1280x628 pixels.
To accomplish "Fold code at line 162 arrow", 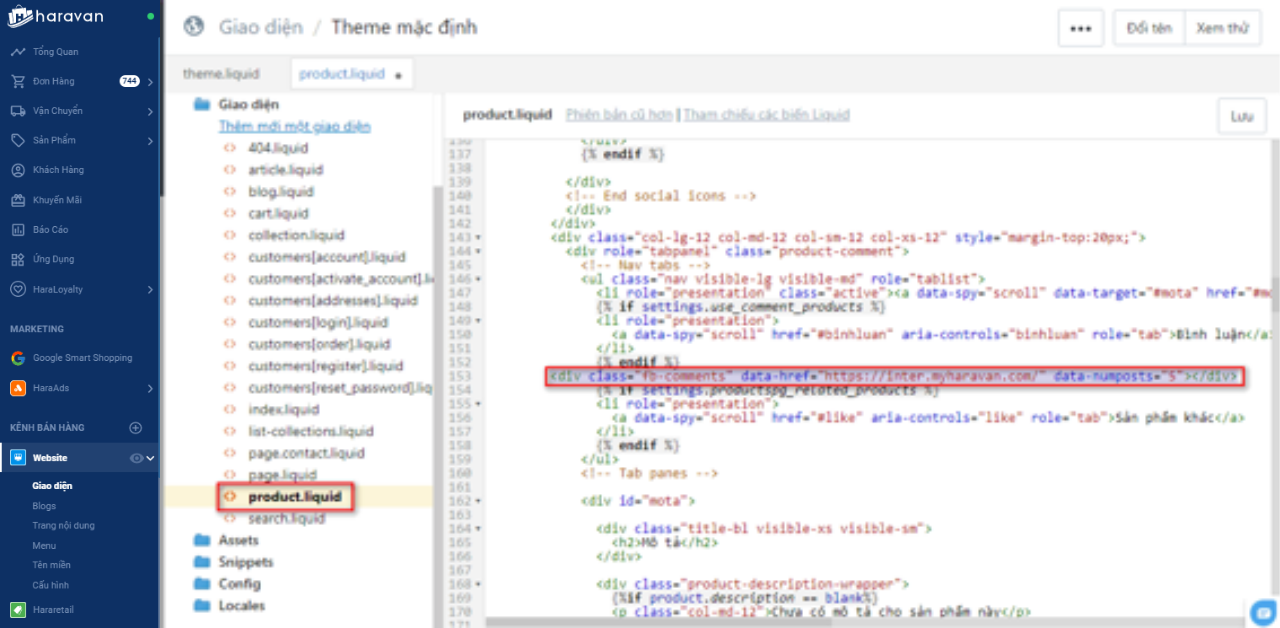I will click(x=478, y=500).
